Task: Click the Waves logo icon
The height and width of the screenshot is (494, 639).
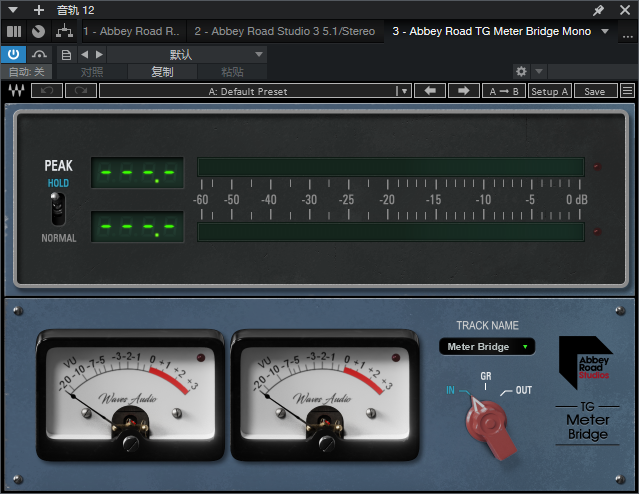Action: click(x=17, y=90)
